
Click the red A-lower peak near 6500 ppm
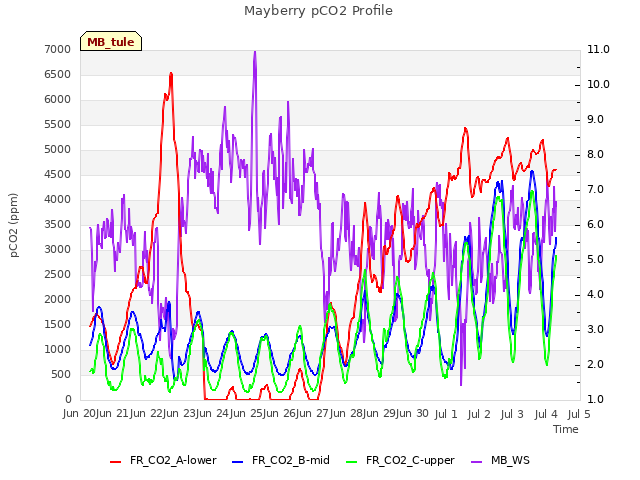pyautogui.click(x=171, y=73)
